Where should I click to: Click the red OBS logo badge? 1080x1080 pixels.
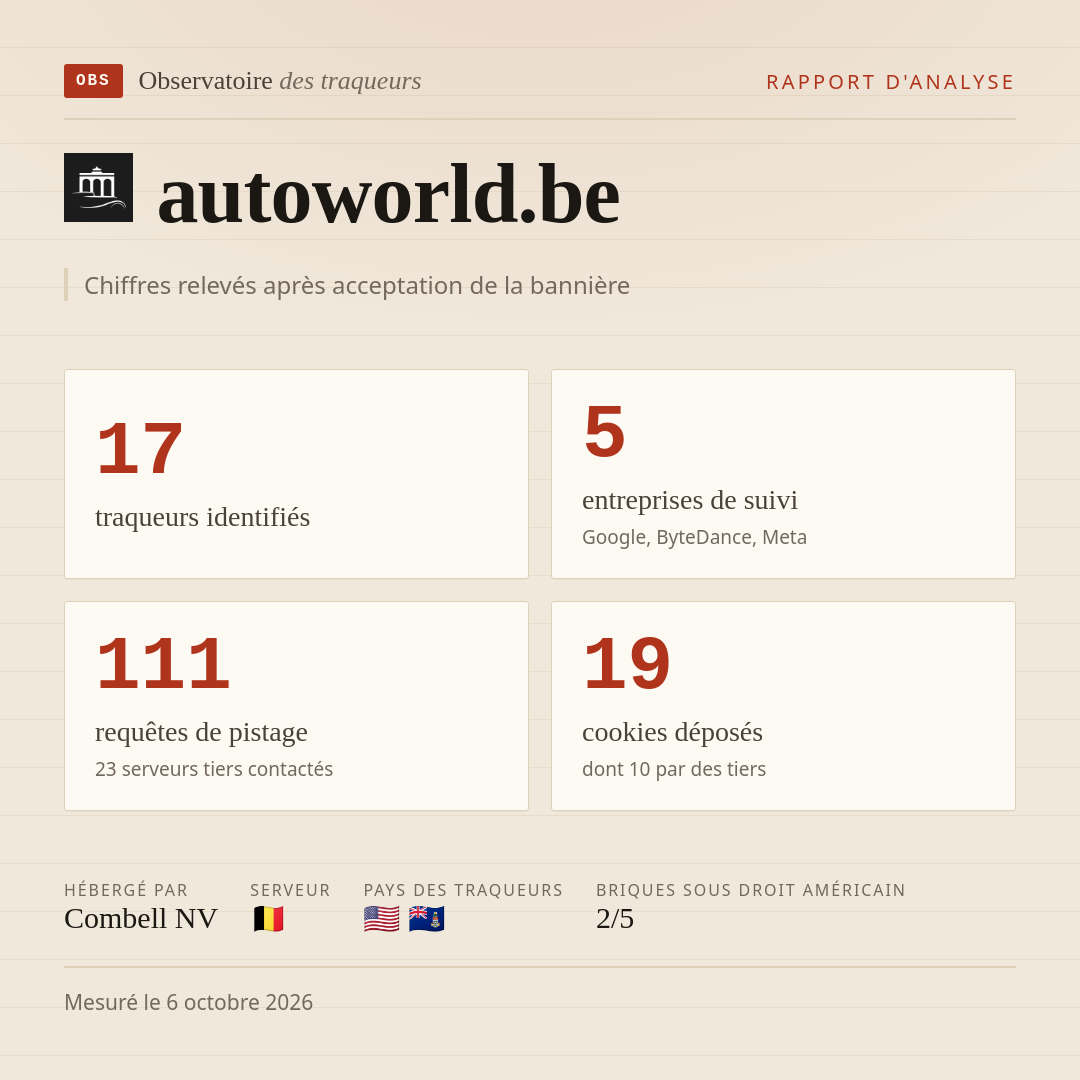(93, 81)
